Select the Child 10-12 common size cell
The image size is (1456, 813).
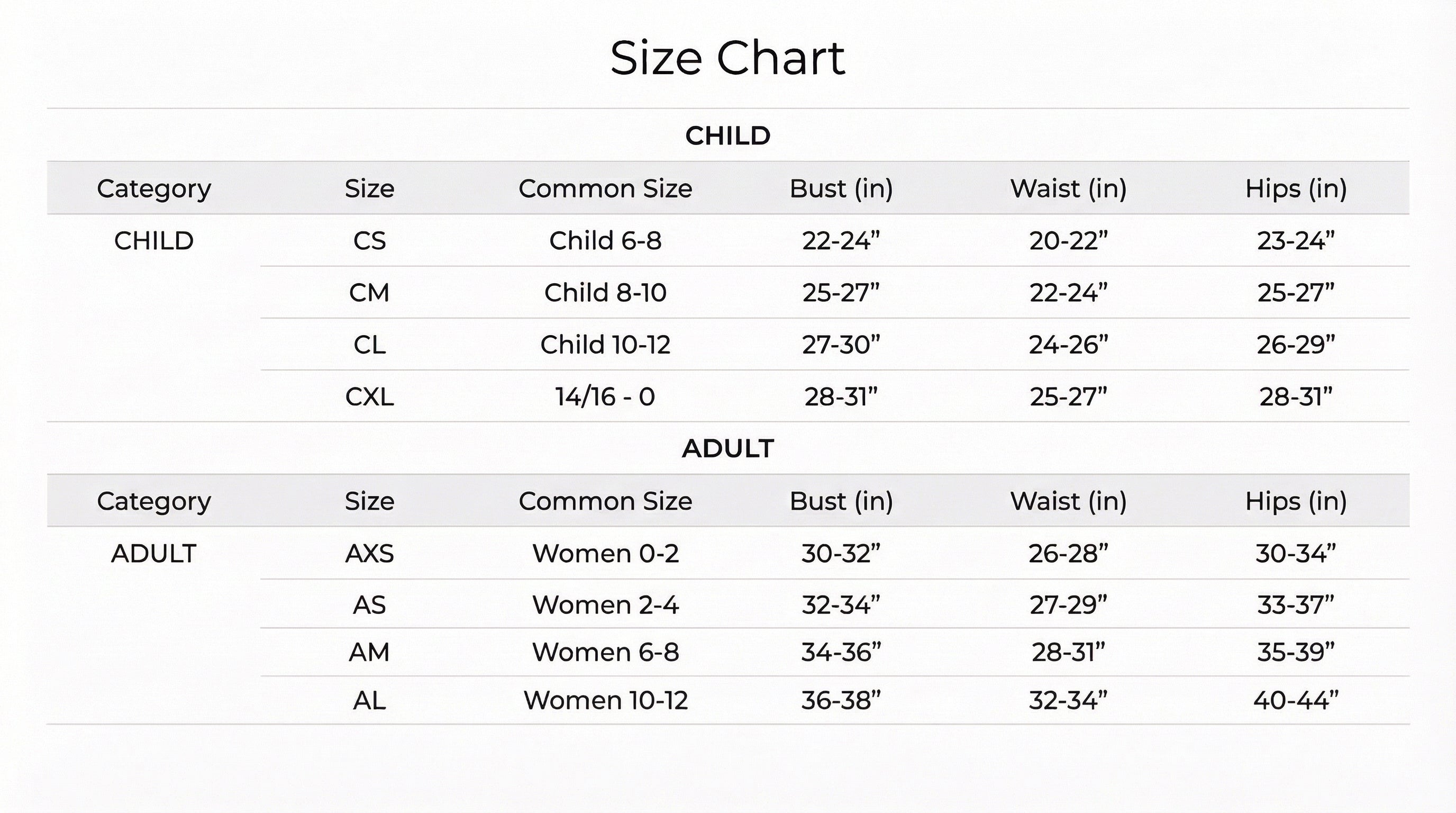[605, 345]
